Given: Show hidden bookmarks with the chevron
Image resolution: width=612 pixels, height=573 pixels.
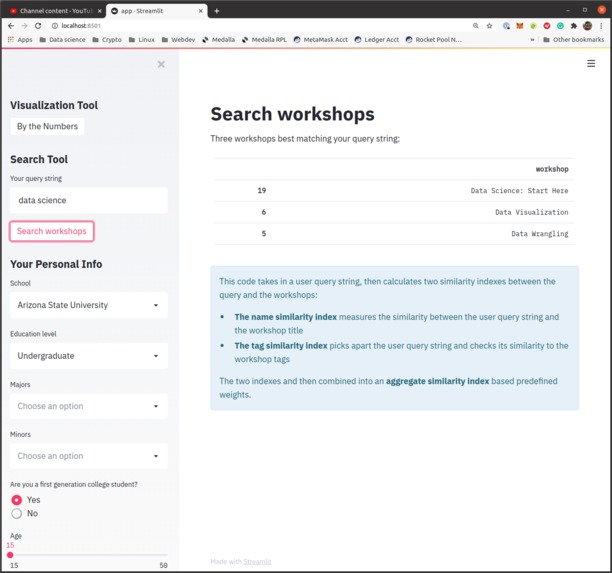Looking at the screenshot, I should (x=532, y=39).
